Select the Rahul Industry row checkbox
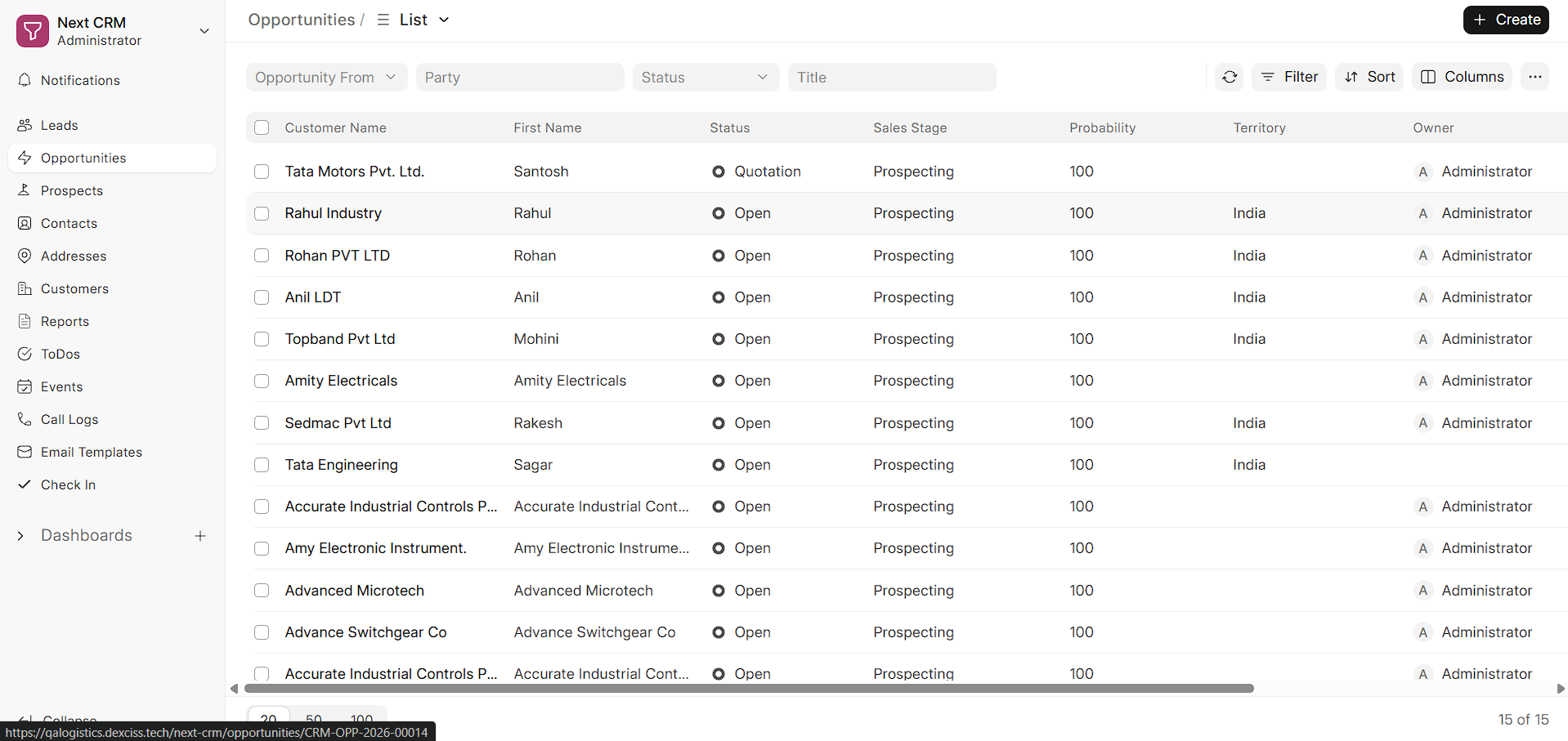The image size is (1568, 741). point(262,213)
